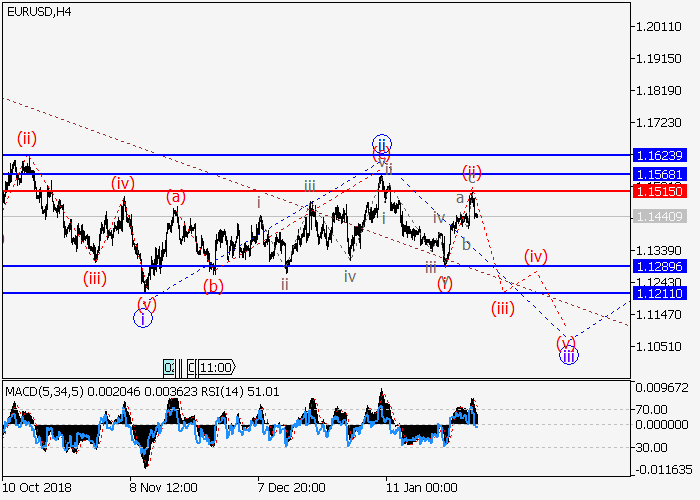Screen dimensions: 700x500
Task: Select the 1.16239 blue price level tag
Action: 658,156
